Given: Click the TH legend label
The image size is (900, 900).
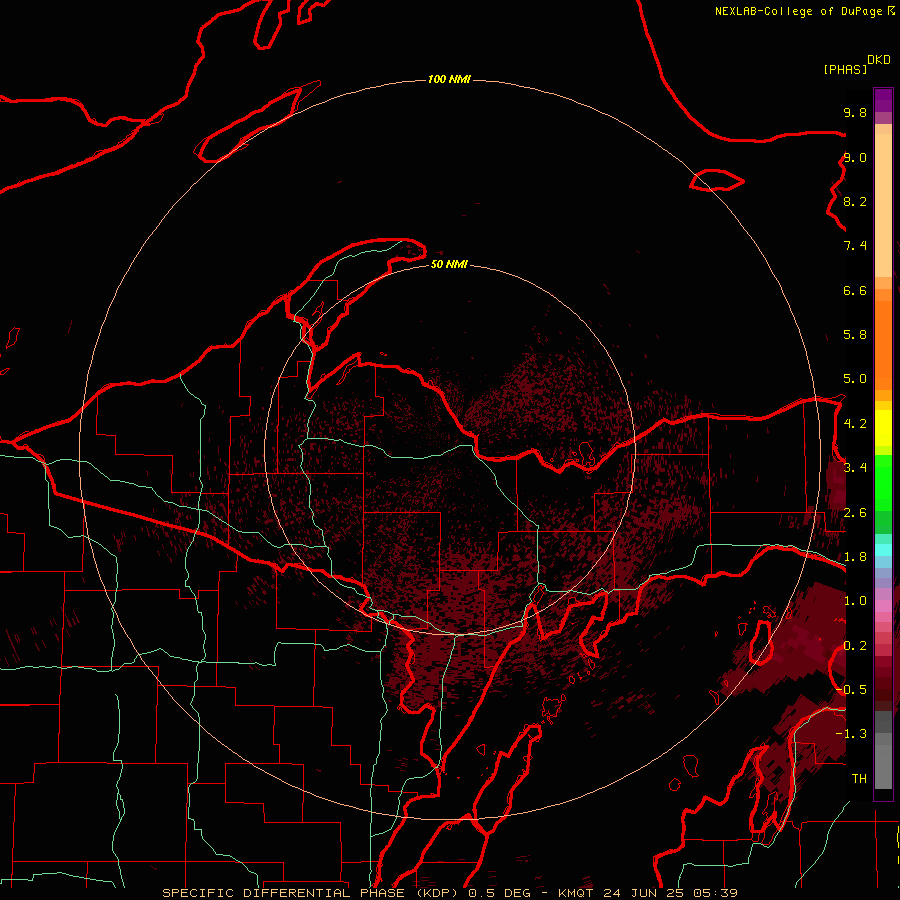Looking at the screenshot, I should (x=859, y=779).
